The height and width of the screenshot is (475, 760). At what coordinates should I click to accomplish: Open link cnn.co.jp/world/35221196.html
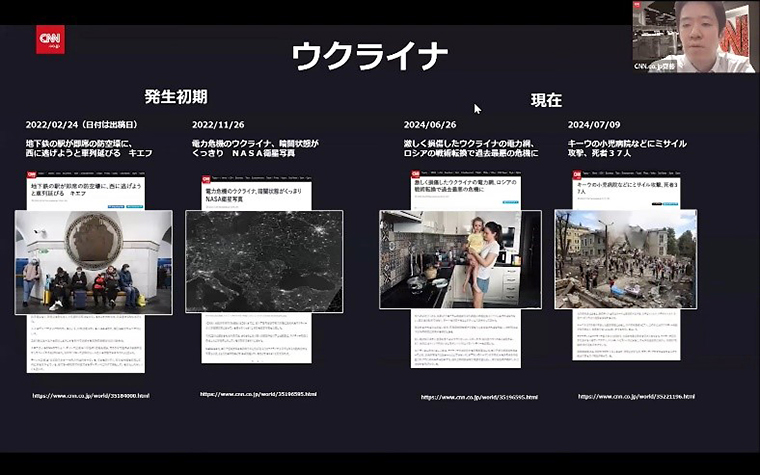[x=636, y=396]
